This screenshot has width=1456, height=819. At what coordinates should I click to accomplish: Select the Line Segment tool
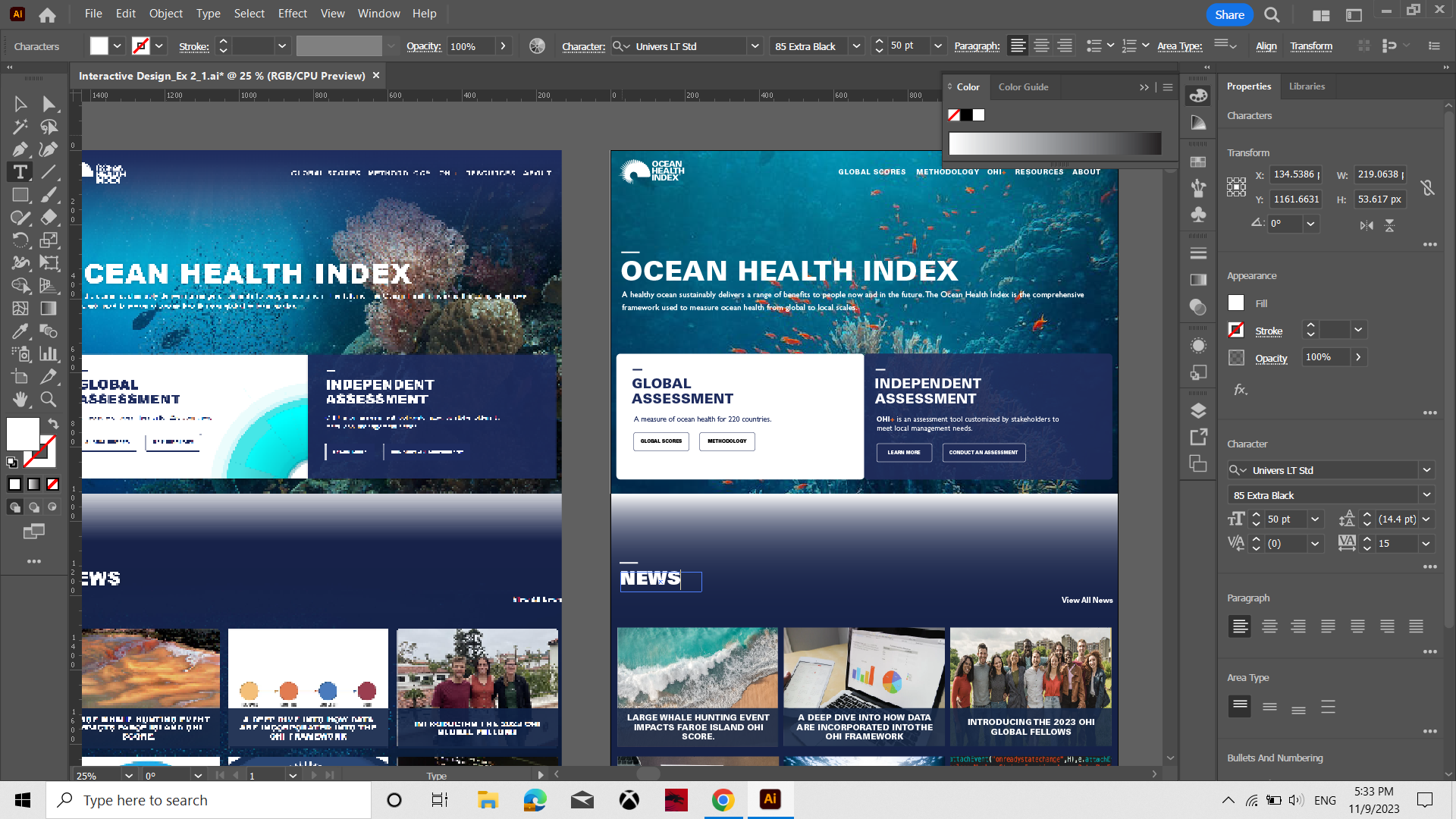click(x=49, y=172)
